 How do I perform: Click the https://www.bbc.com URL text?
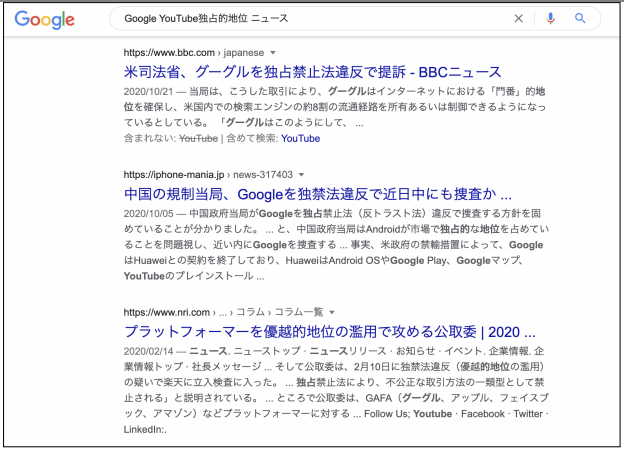pyautogui.click(x=169, y=53)
